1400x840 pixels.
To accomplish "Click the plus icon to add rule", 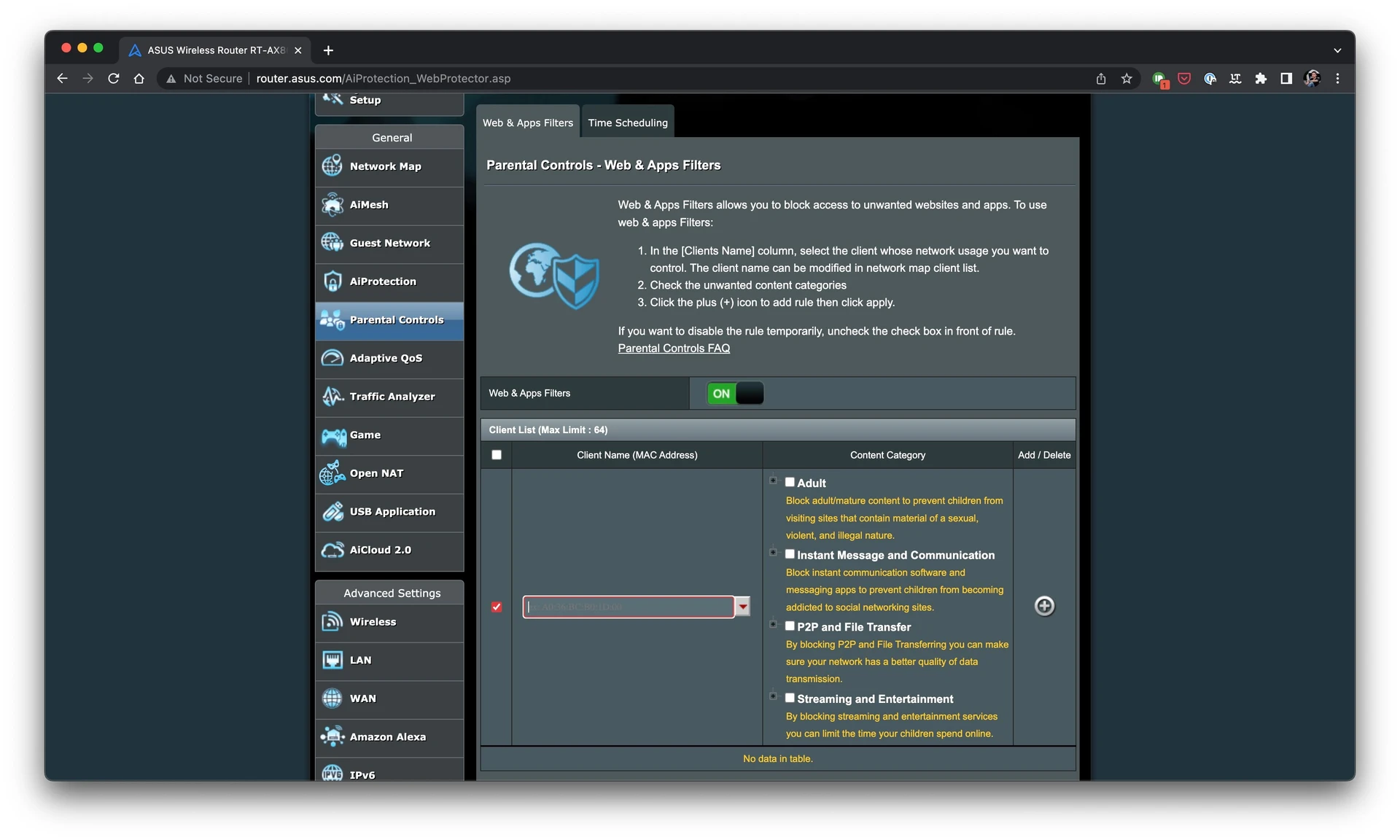I will (1044, 606).
